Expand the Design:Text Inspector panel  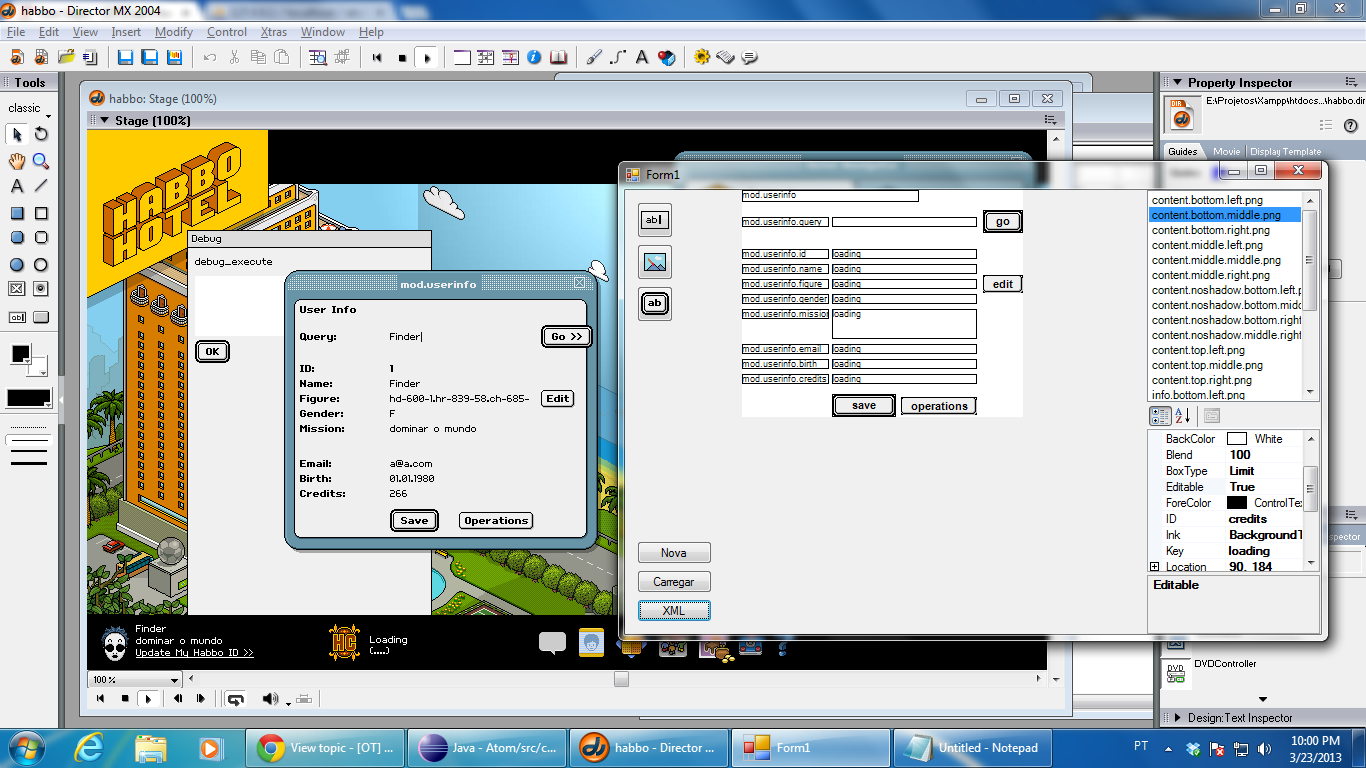point(1177,717)
